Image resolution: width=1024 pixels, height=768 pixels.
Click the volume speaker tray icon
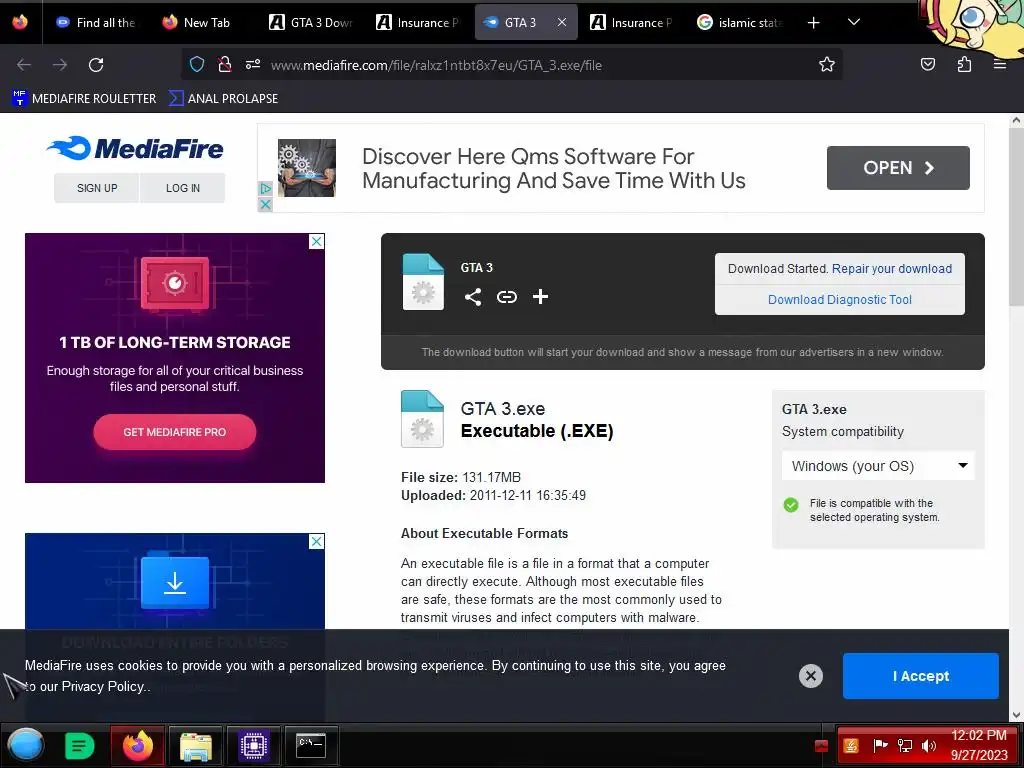pyautogui.click(x=928, y=746)
